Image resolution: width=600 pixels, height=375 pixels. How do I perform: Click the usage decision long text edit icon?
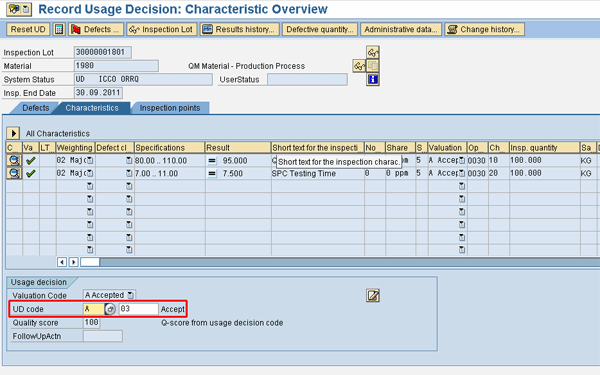point(373,295)
